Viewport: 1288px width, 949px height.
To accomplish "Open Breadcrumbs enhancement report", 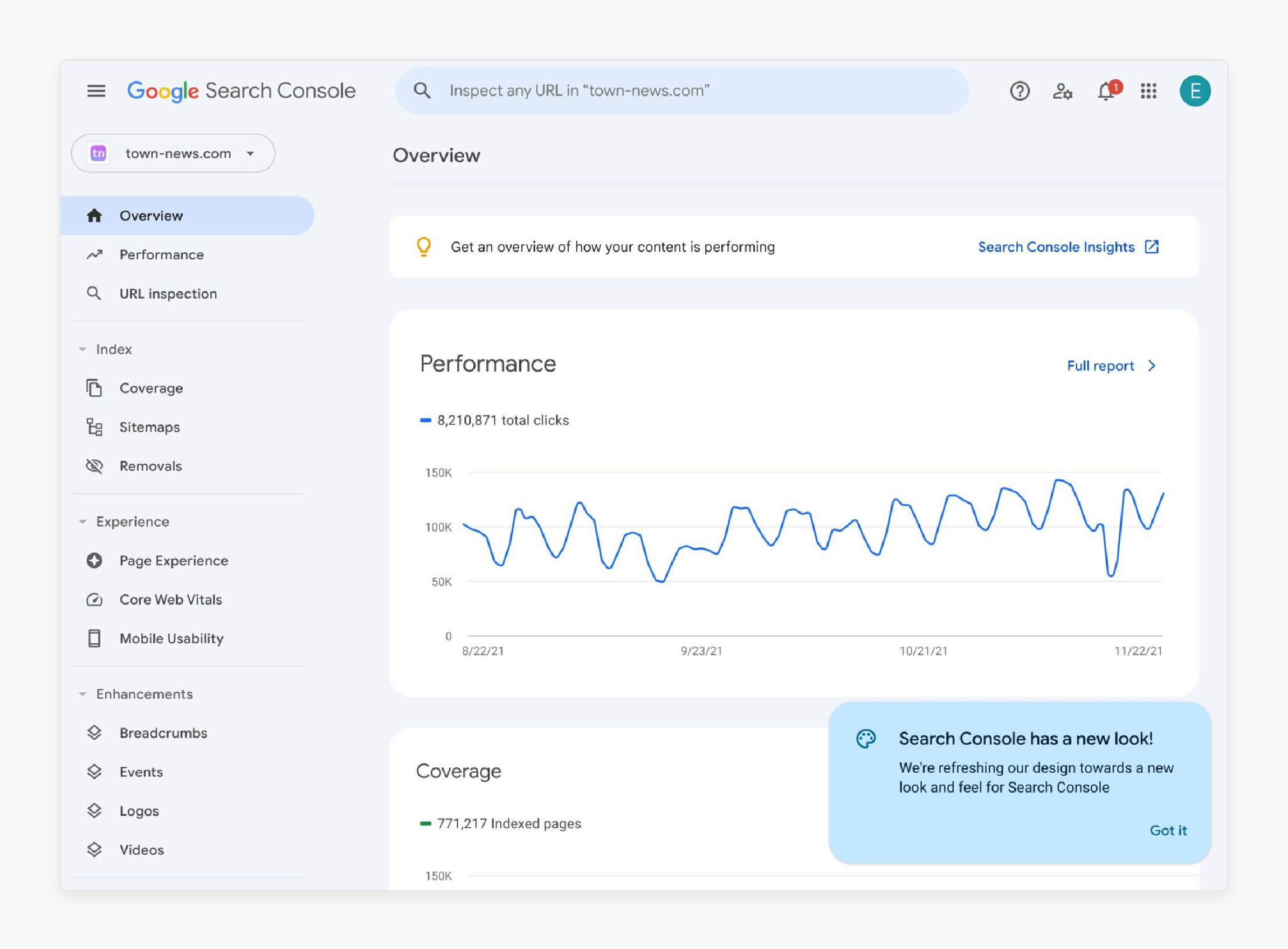I will pos(187,732).
